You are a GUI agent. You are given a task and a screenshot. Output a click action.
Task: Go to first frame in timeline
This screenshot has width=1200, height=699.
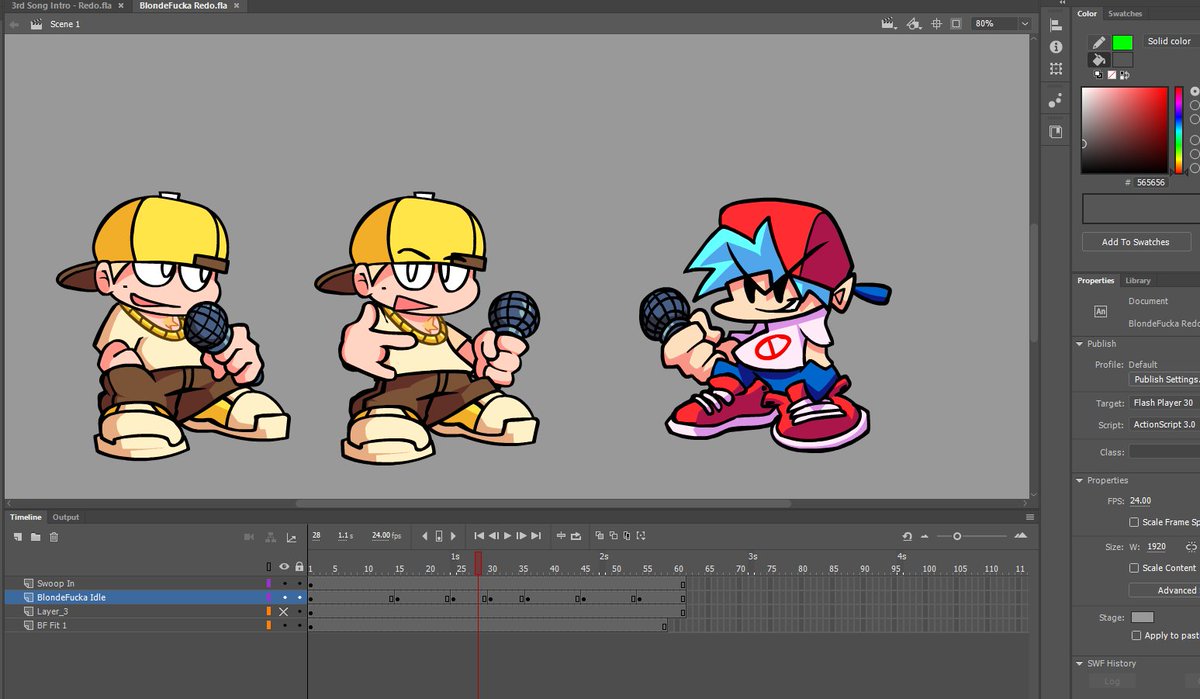[x=479, y=536]
